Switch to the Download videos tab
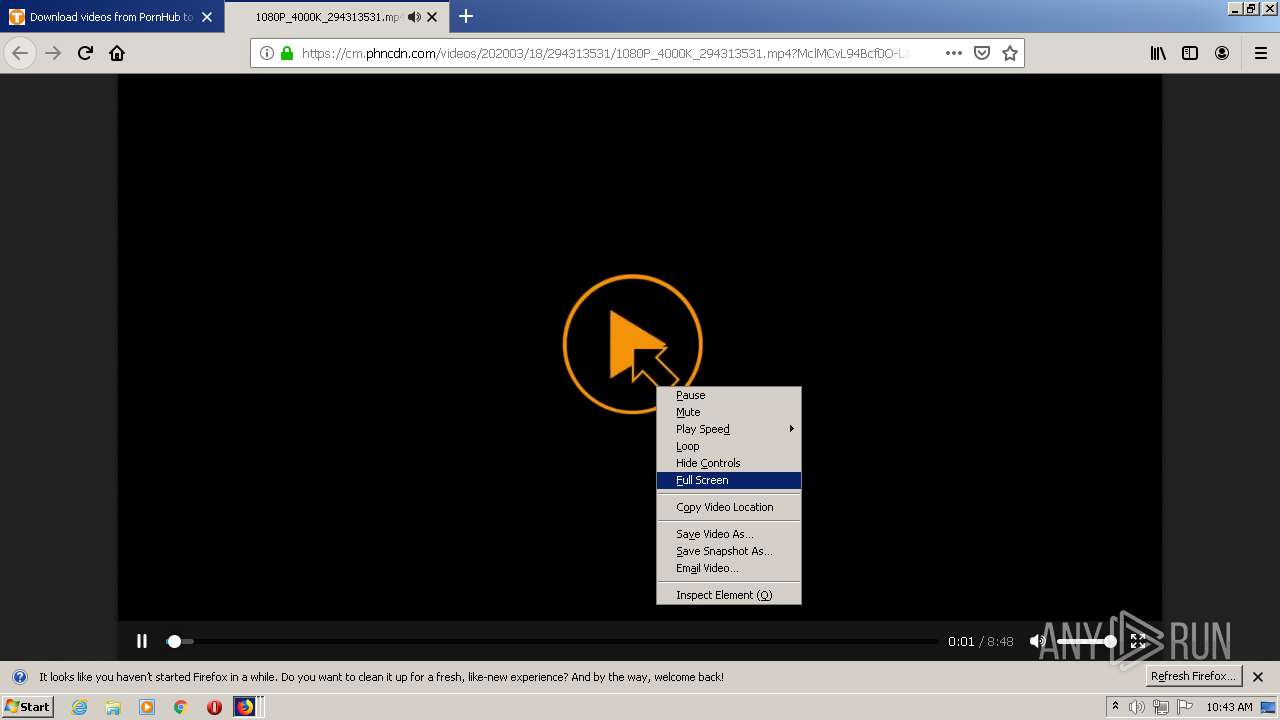Image resolution: width=1280 pixels, height=720 pixels. click(112, 17)
